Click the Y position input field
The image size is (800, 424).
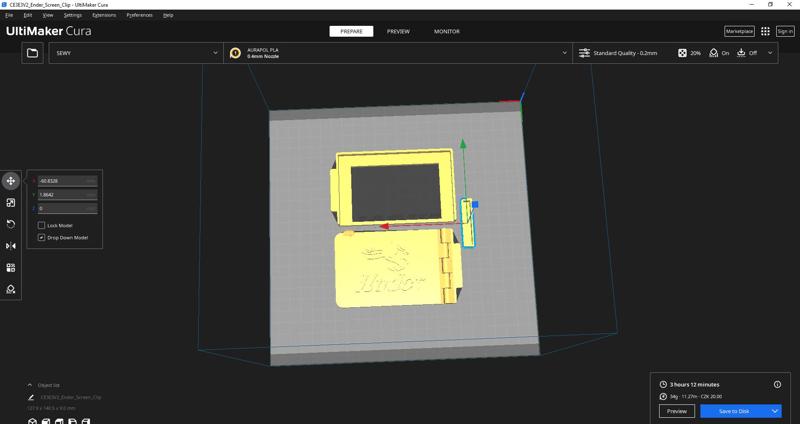pos(67,195)
